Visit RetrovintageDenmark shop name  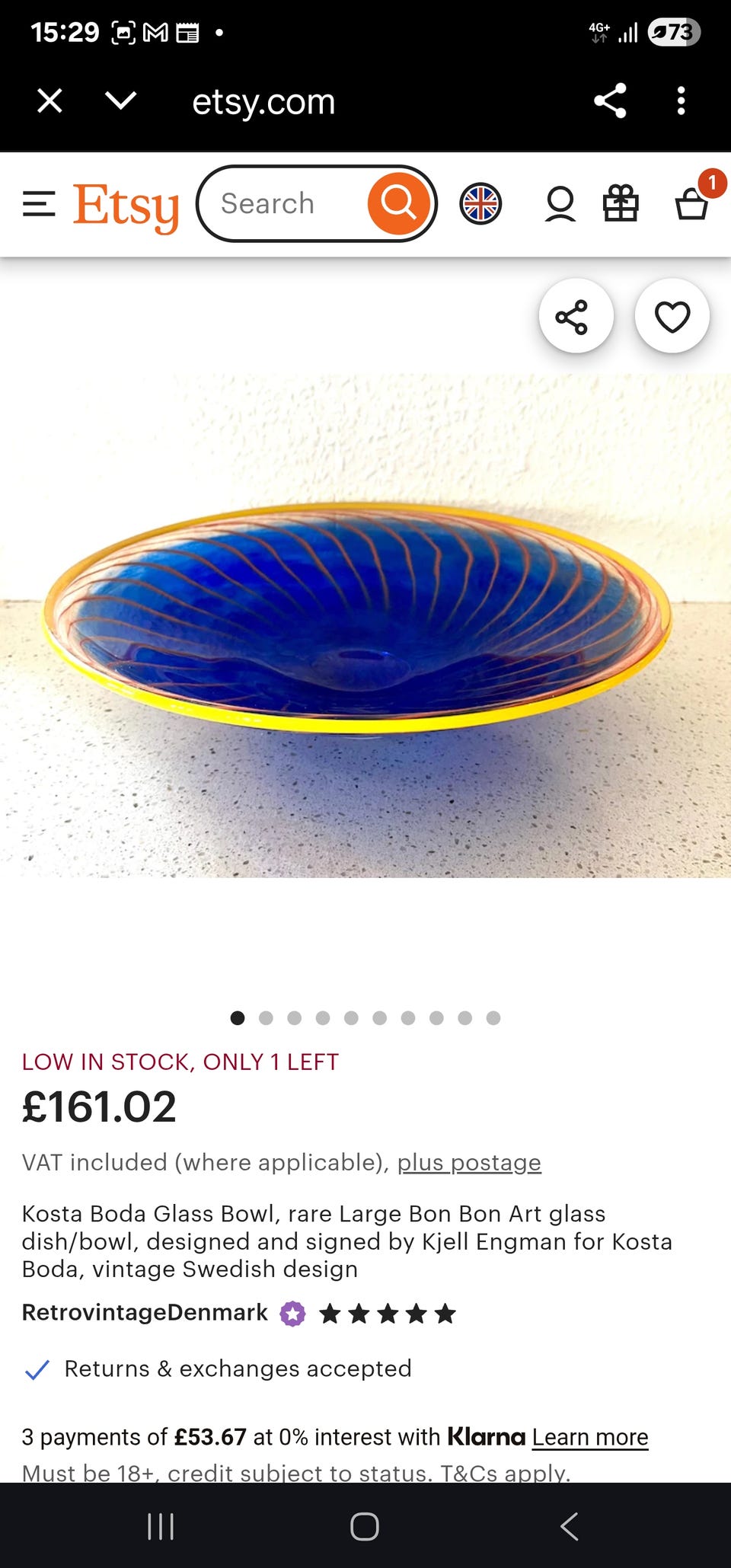click(x=145, y=1312)
